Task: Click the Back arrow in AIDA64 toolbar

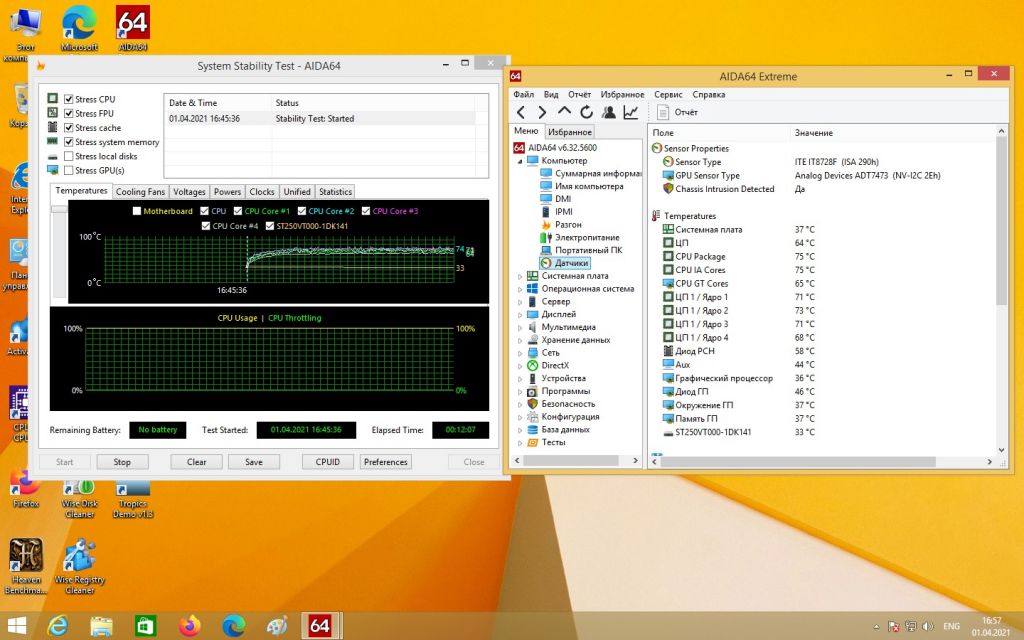Action: (521, 112)
